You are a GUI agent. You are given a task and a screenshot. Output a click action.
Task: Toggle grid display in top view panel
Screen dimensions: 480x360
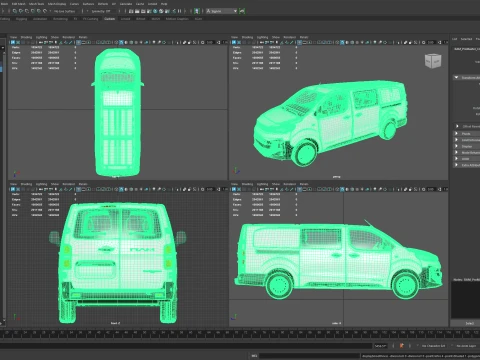78,43
